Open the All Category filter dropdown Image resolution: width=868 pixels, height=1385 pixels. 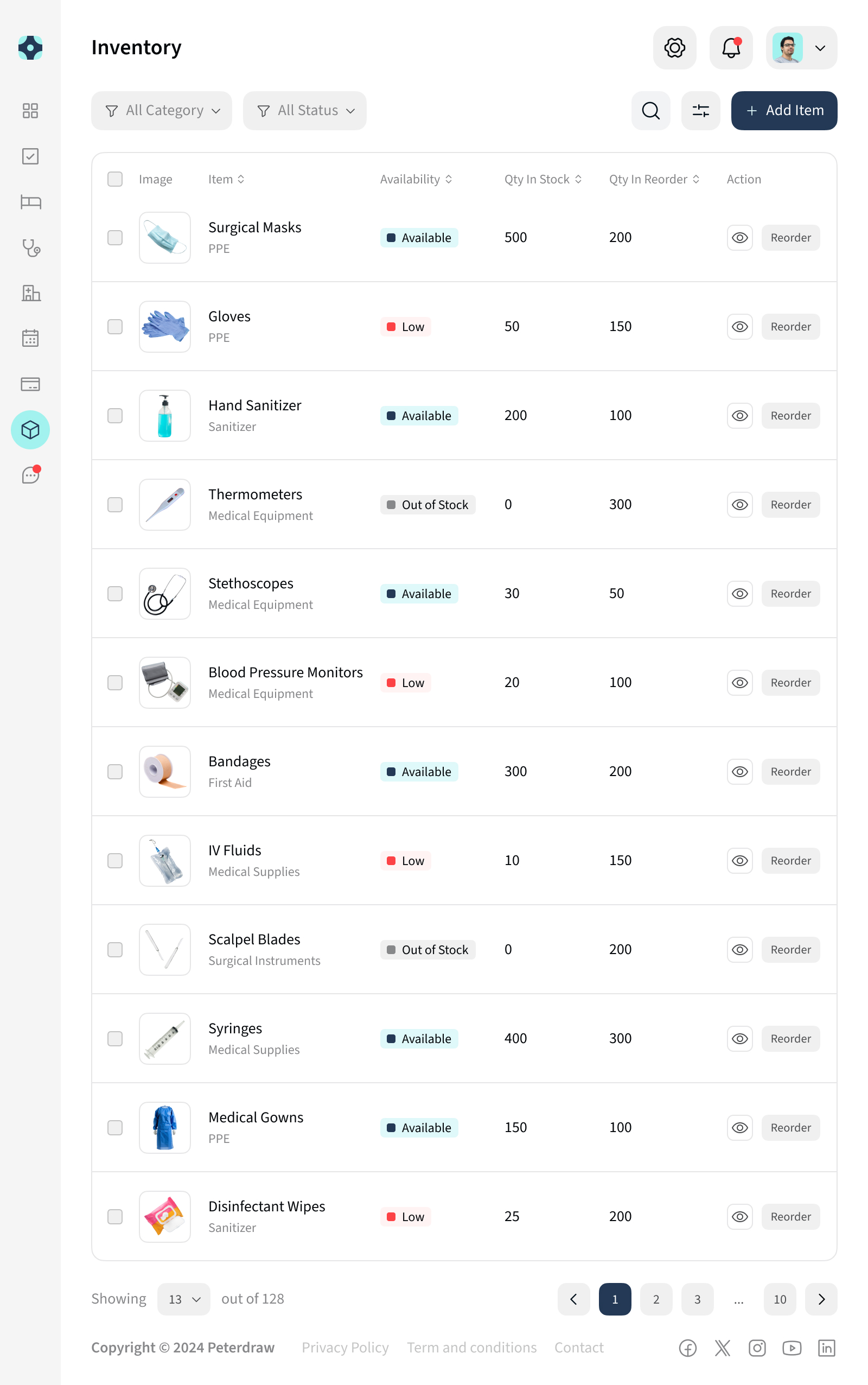click(161, 110)
